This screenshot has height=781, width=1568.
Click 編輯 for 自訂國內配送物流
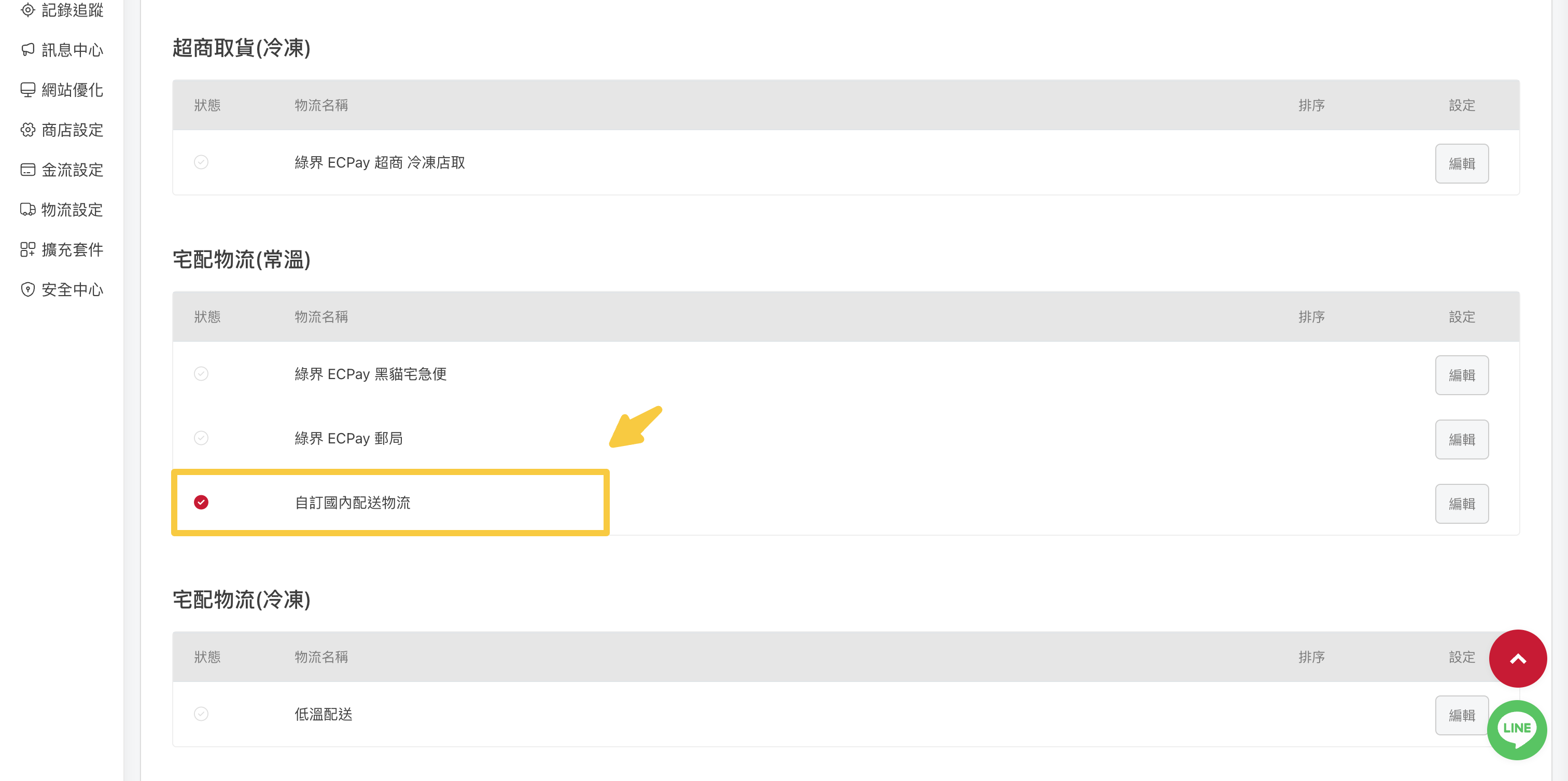1462,504
